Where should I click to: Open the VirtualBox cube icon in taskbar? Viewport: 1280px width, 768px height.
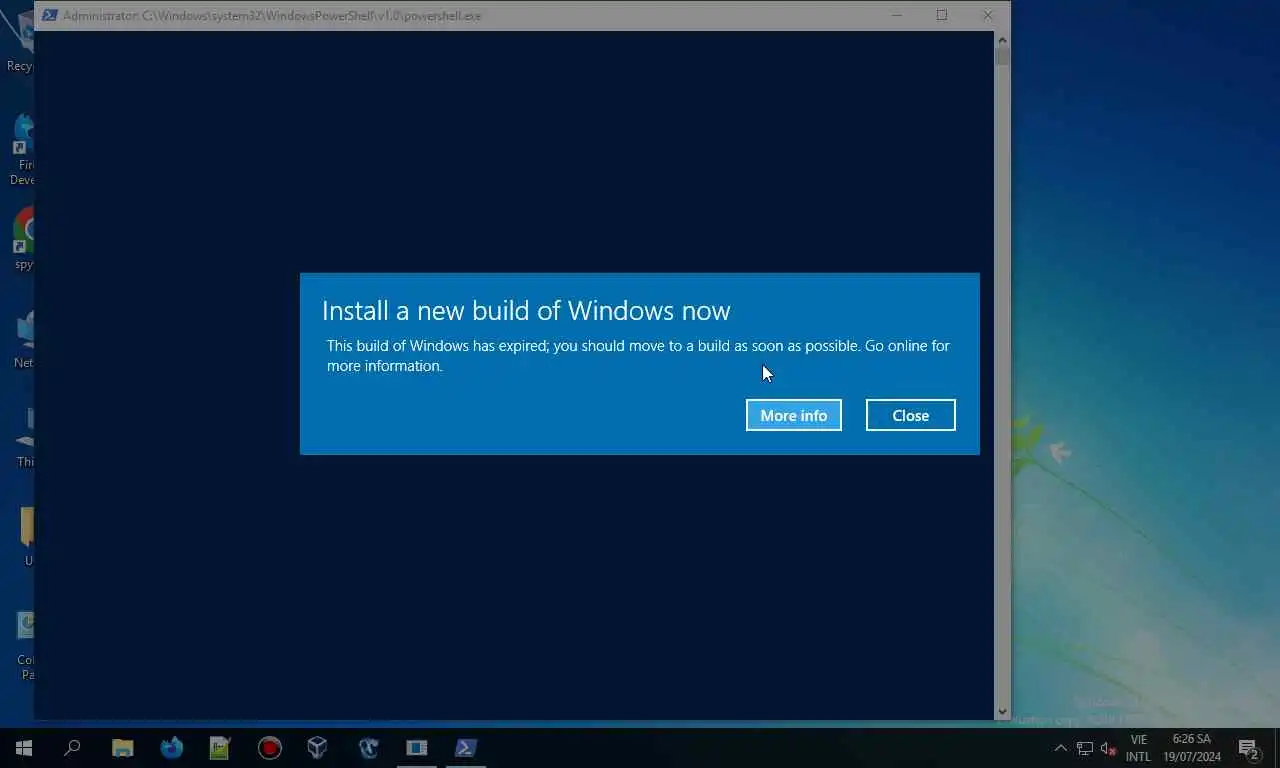[x=318, y=747]
